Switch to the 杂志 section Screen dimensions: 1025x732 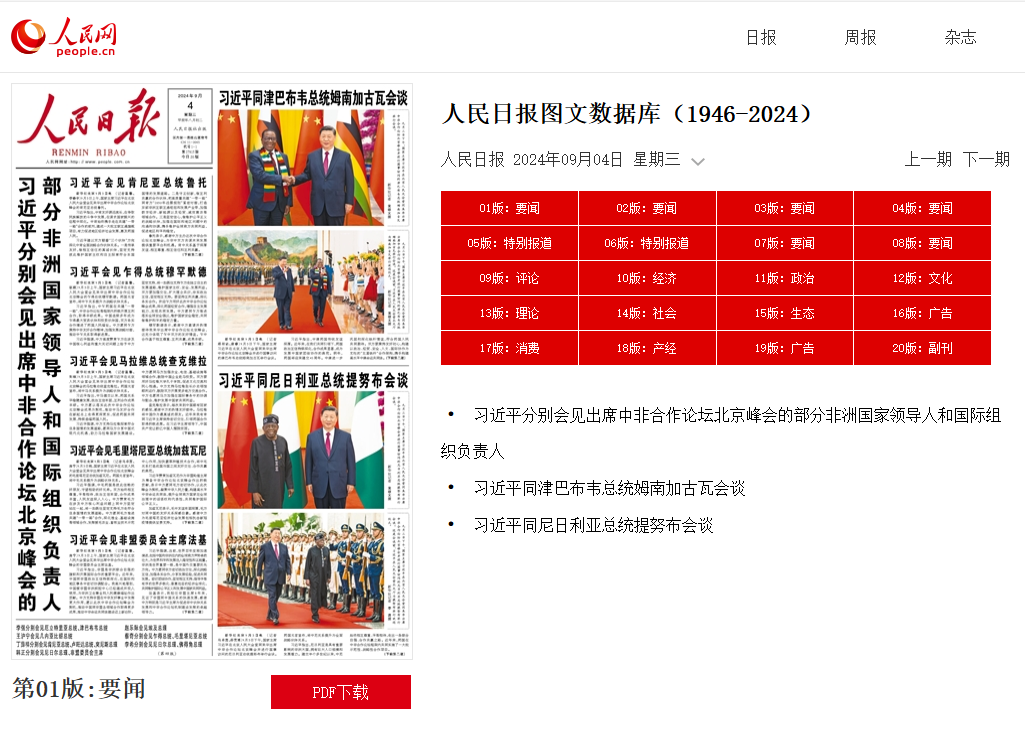[x=960, y=37]
